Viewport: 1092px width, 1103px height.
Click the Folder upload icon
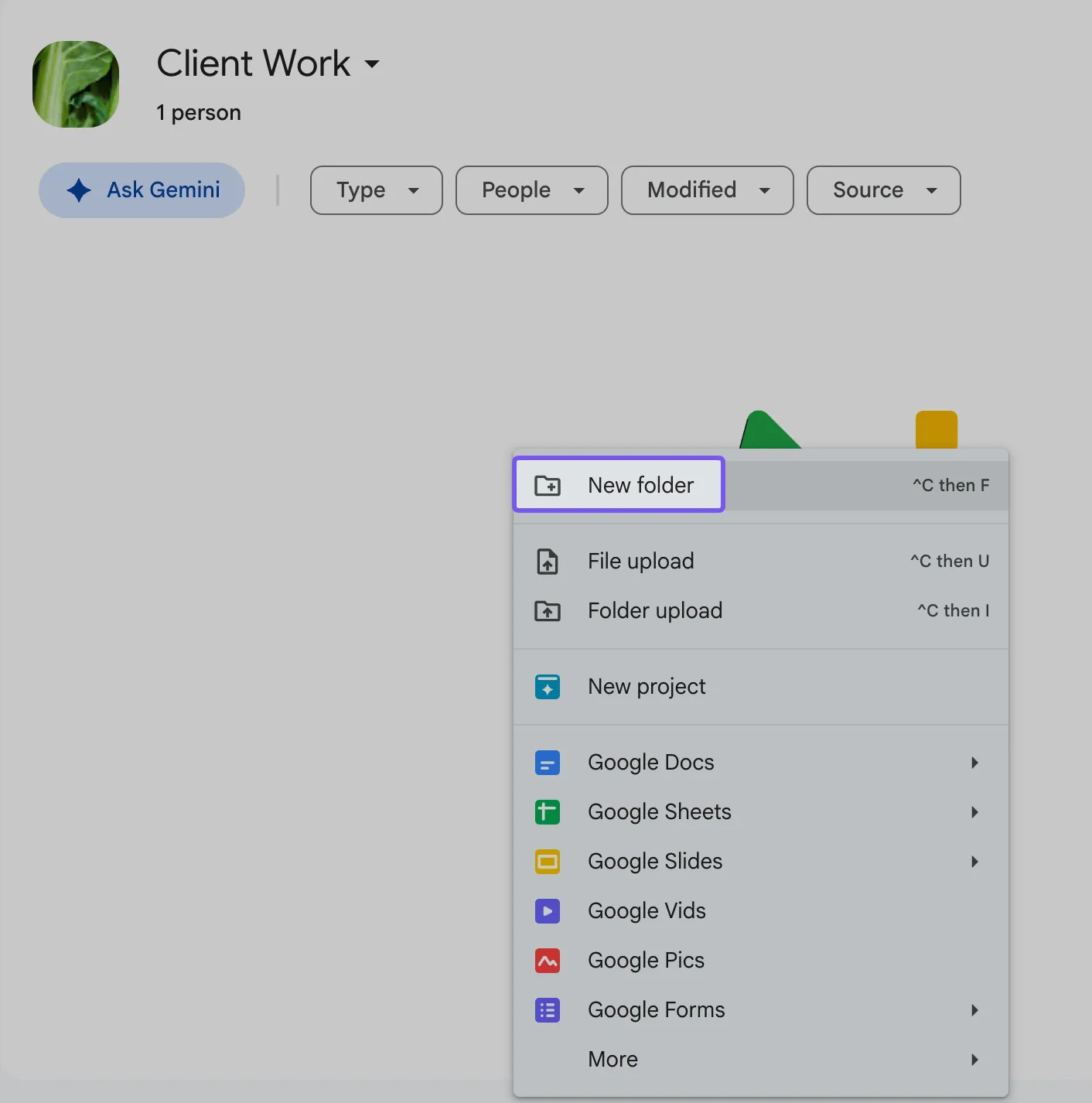[548, 611]
